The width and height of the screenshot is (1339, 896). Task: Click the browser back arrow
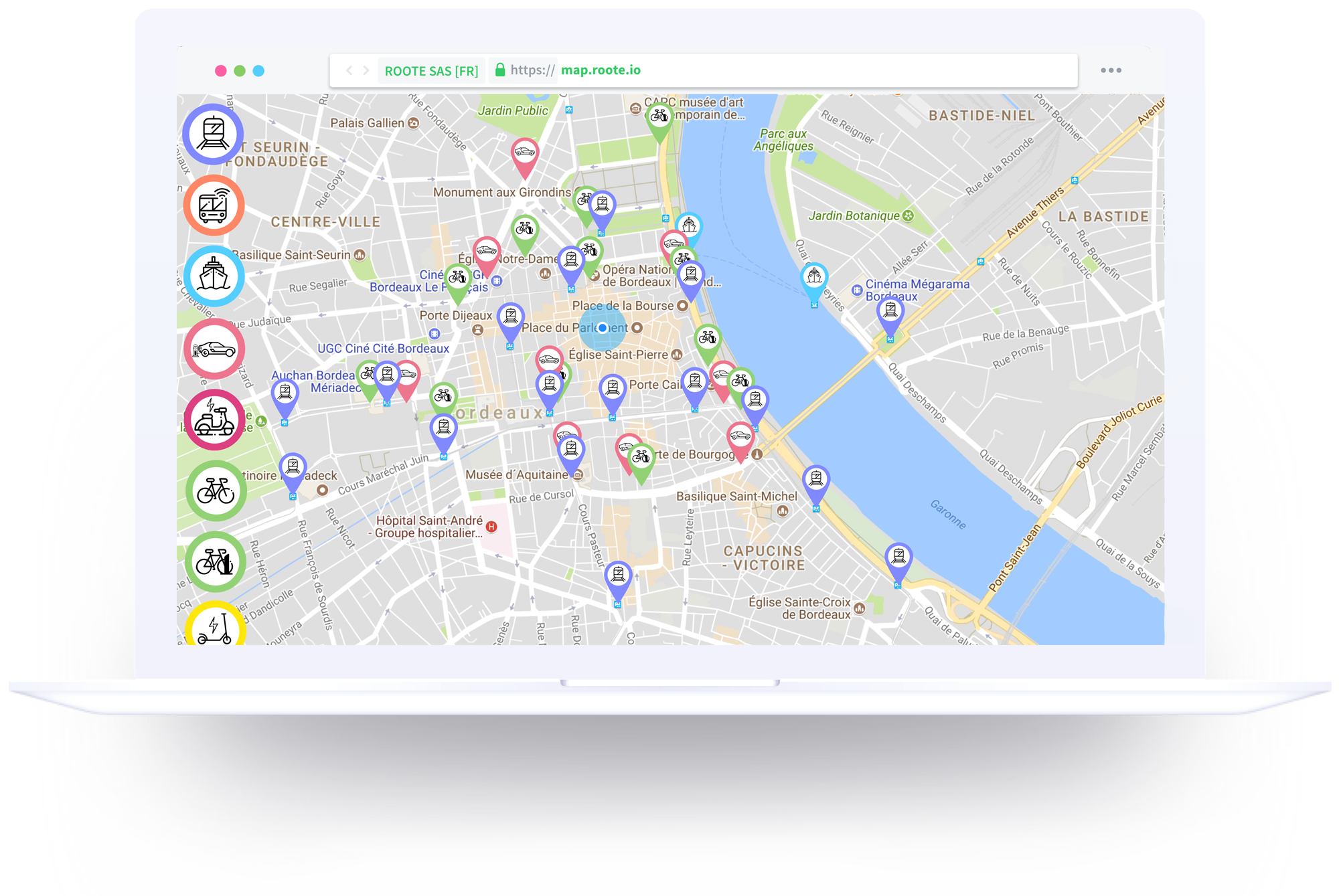click(x=349, y=70)
